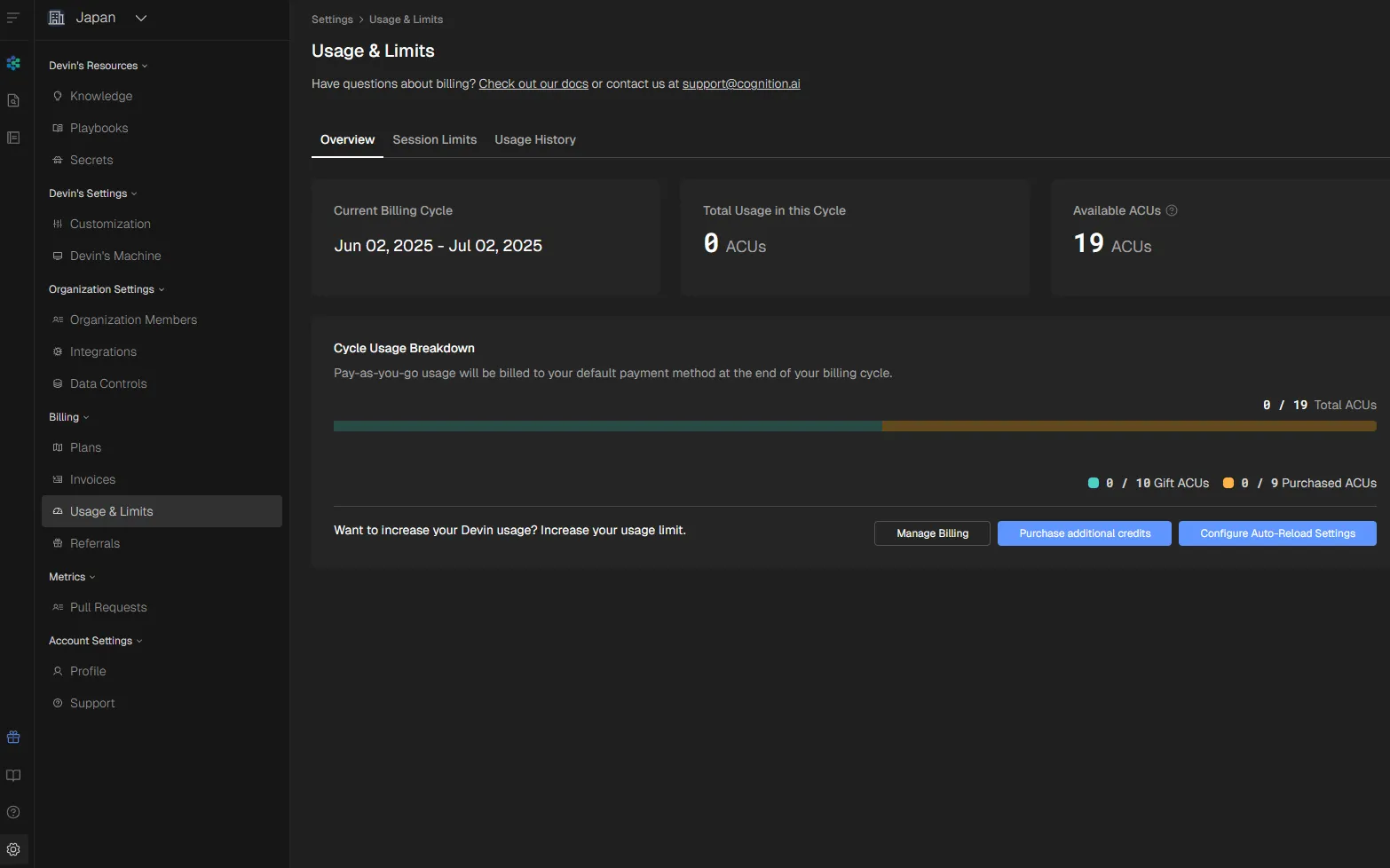Toggle the sidebar collapse icon at top
The height and width of the screenshot is (868, 1390).
pyautogui.click(x=13, y=18)
